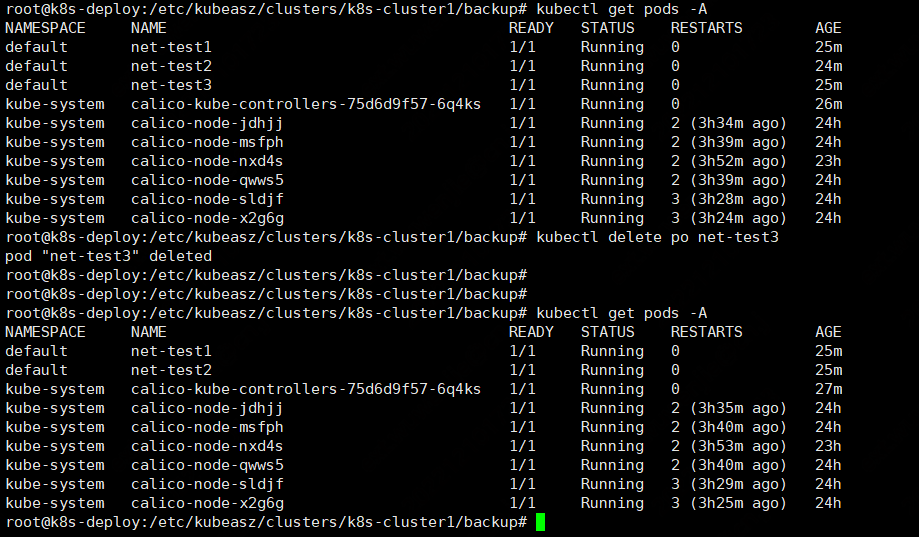Click the green terminal cursor block
Image resolution: width=919 pixels, height=537 pixels.
541,522
